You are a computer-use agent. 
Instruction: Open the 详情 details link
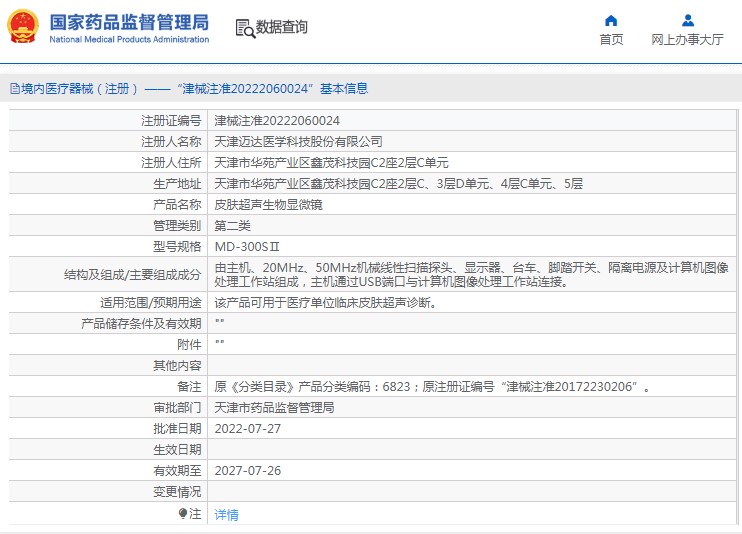(x=226, y=515)
